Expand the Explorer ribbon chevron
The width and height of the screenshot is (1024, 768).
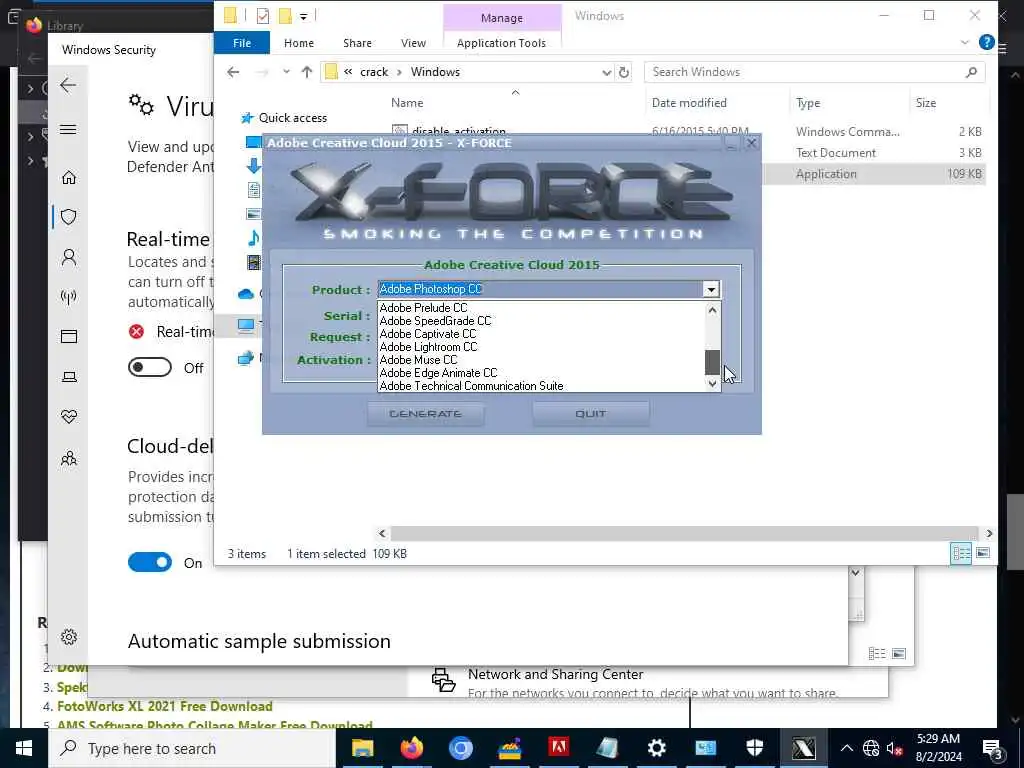(x=965, y=42)
